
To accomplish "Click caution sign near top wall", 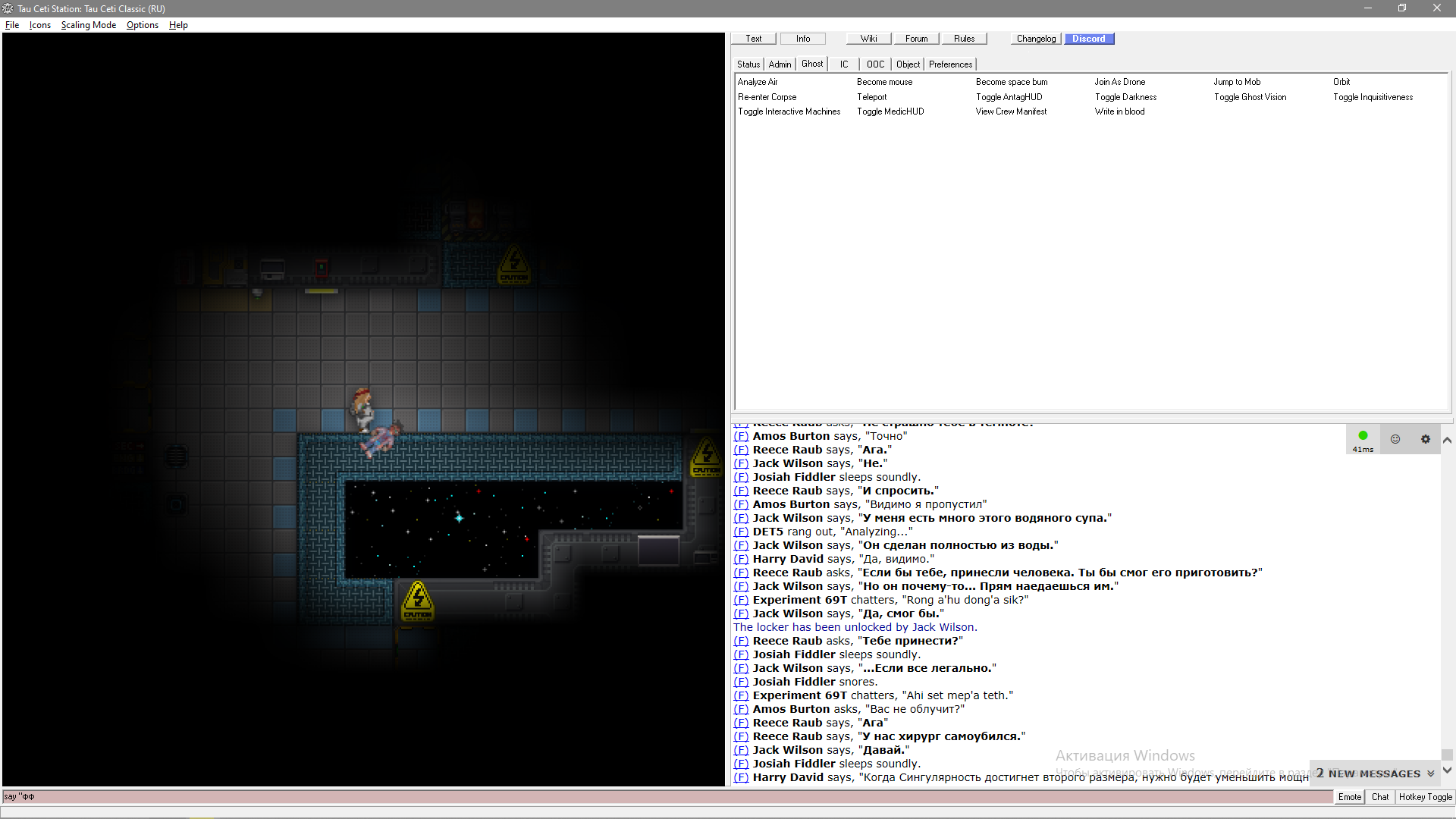I will click(x=513, y=265).
